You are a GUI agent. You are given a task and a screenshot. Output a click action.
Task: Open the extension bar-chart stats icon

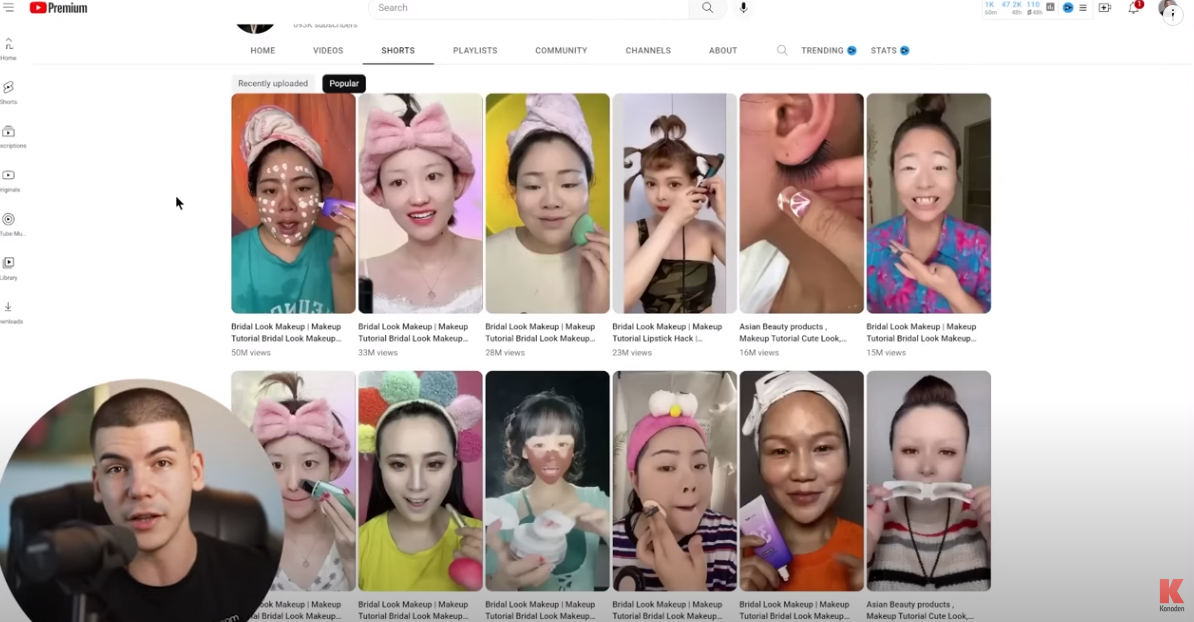(1050, 8)
